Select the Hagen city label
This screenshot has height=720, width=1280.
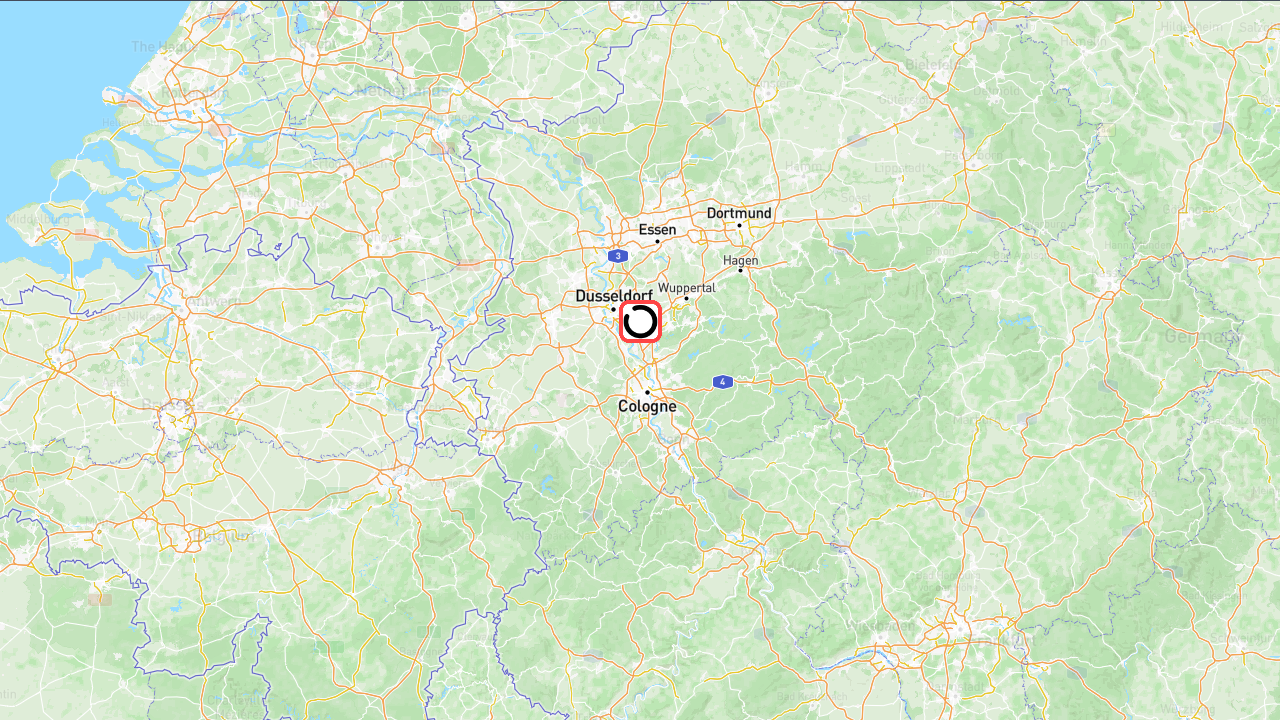tap(741, 260)
